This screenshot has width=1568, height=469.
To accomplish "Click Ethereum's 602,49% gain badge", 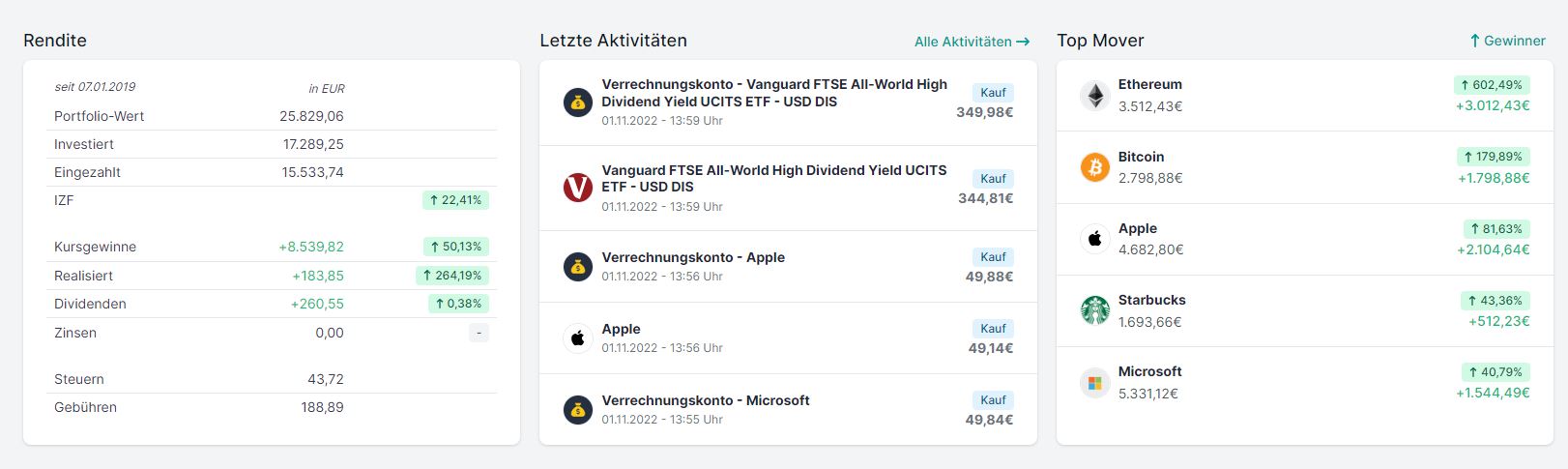I will coord(1492,85).
